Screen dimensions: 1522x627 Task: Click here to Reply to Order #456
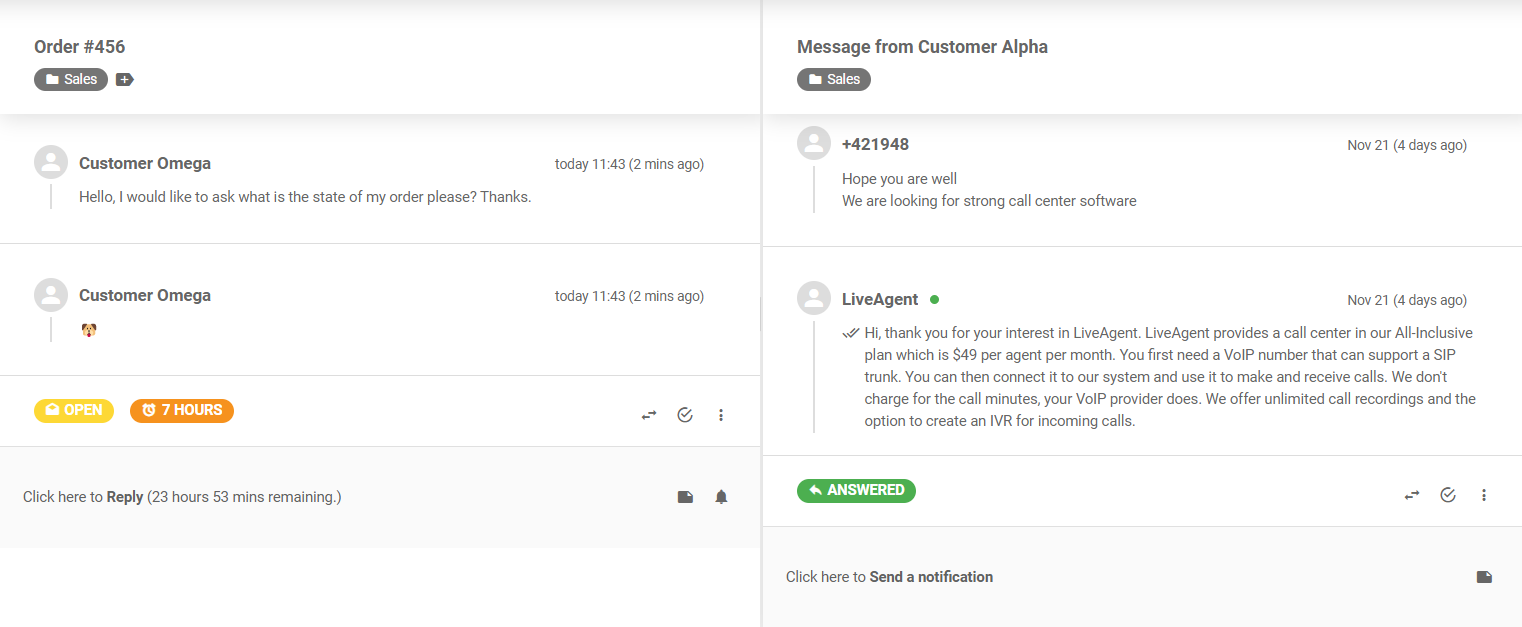click(x=125, y=497)
